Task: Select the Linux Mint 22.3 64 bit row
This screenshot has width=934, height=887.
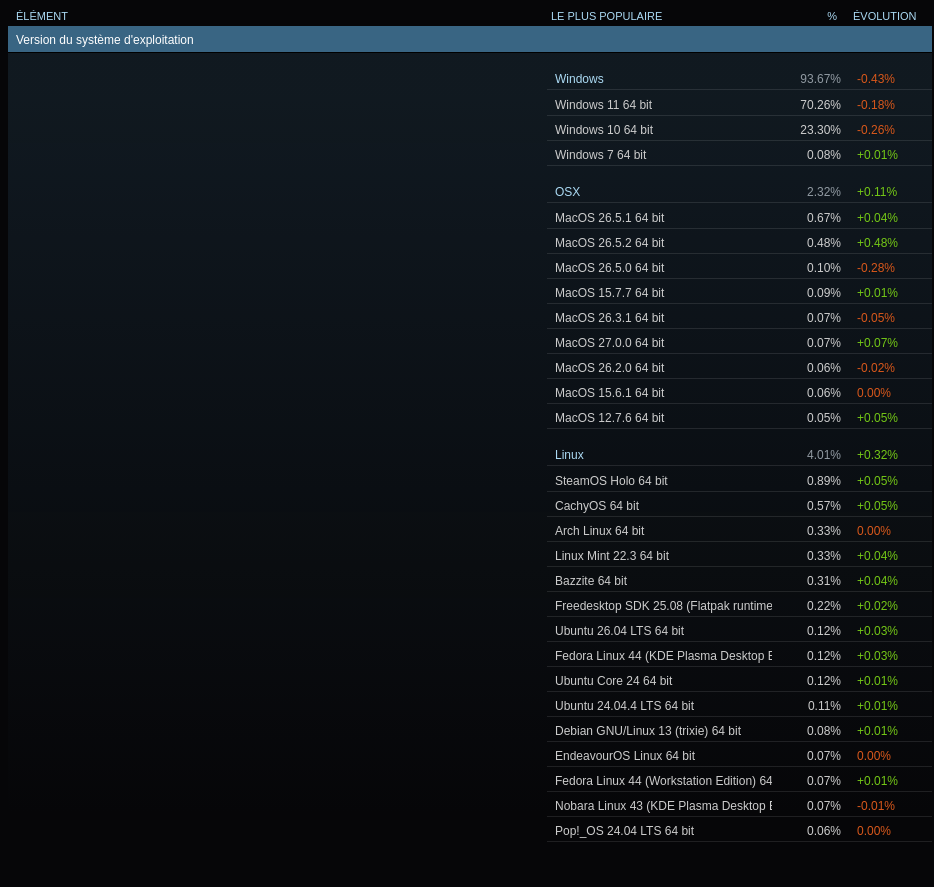Action: (x=739, y=555)
